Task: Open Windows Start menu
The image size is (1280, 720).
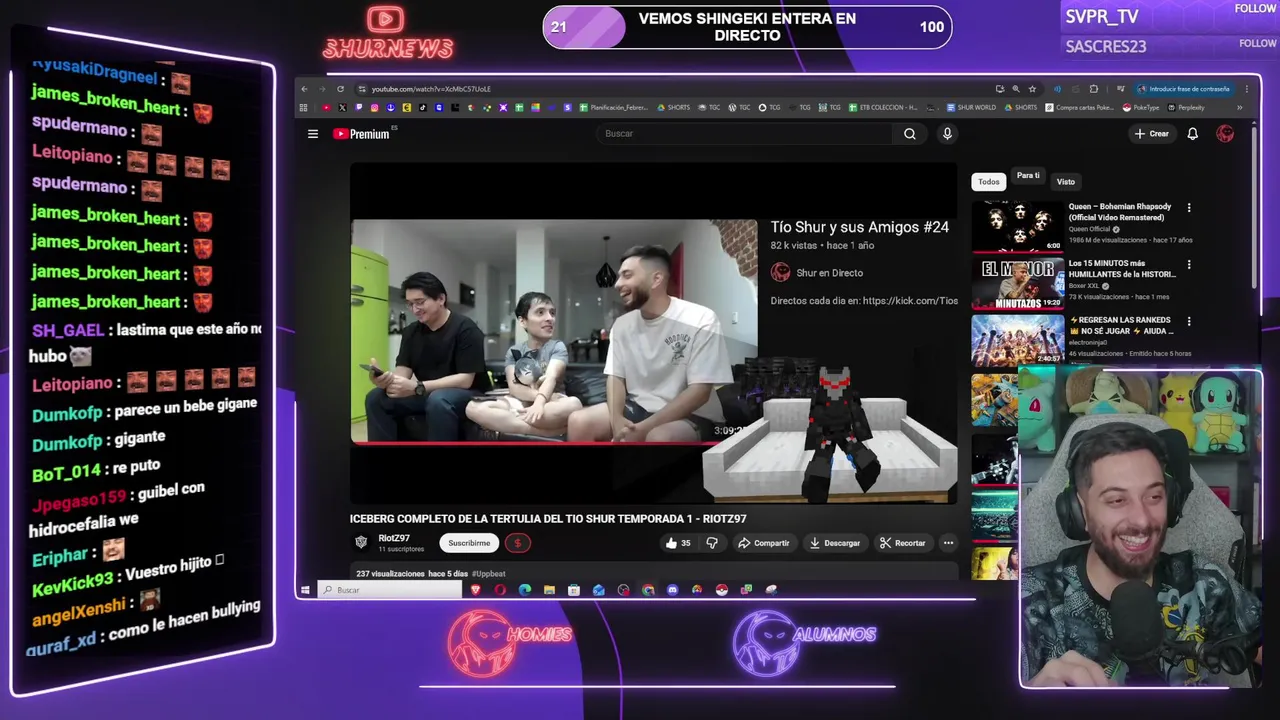Action: [x=305, y=590]
